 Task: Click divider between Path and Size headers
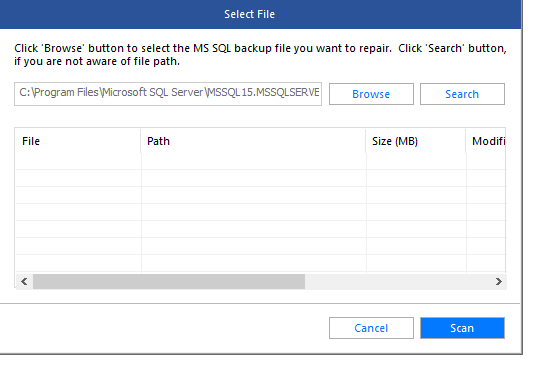click(x=366, y=141)
